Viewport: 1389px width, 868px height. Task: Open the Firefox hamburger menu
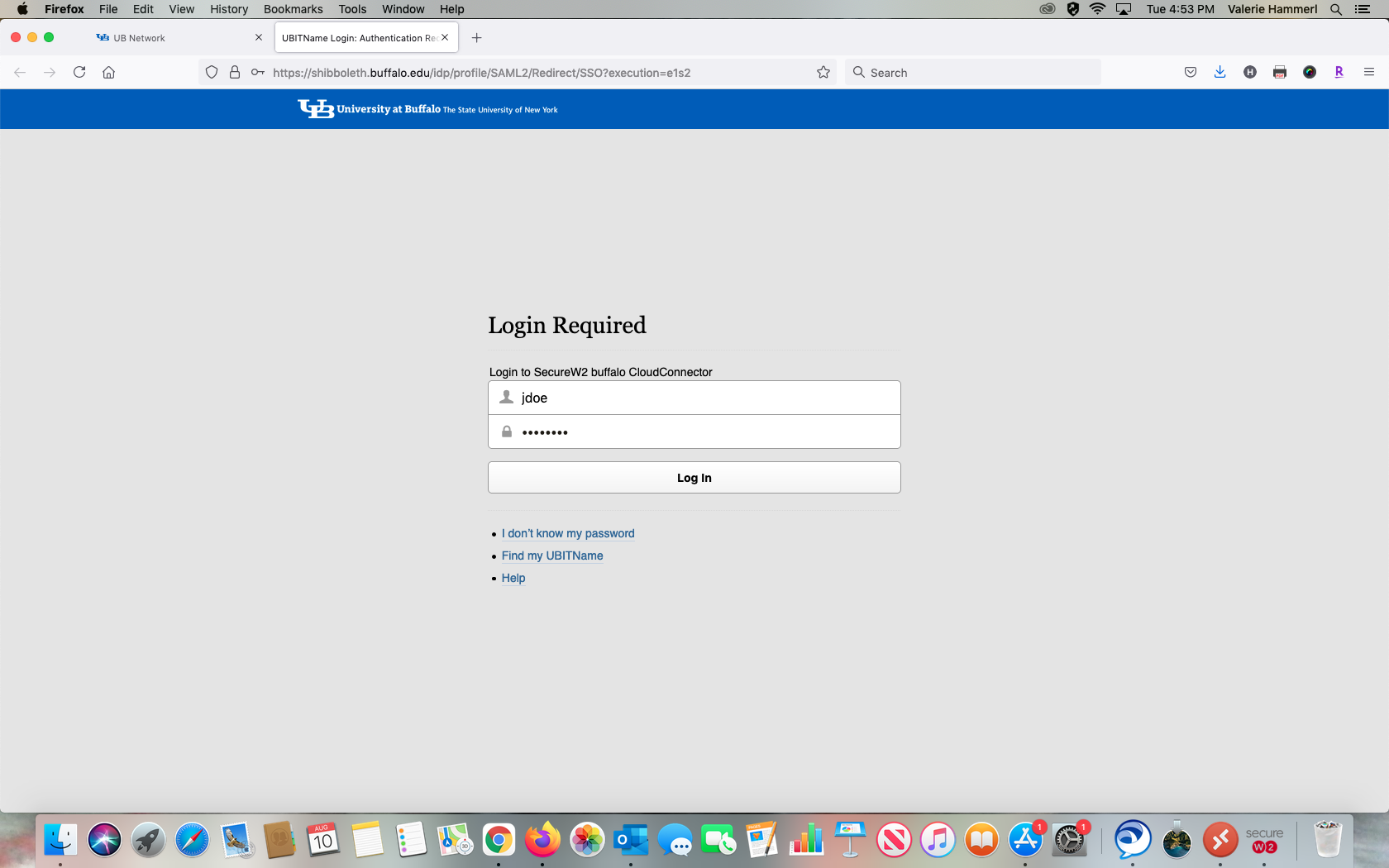point(1368,72)
